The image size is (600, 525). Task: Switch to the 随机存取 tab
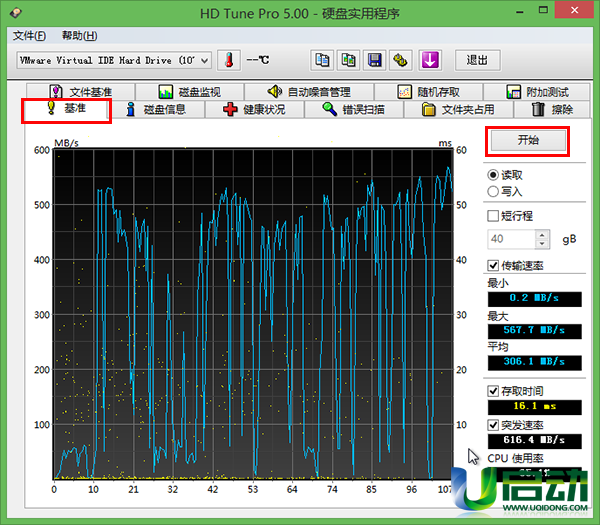tap(429, 92)
